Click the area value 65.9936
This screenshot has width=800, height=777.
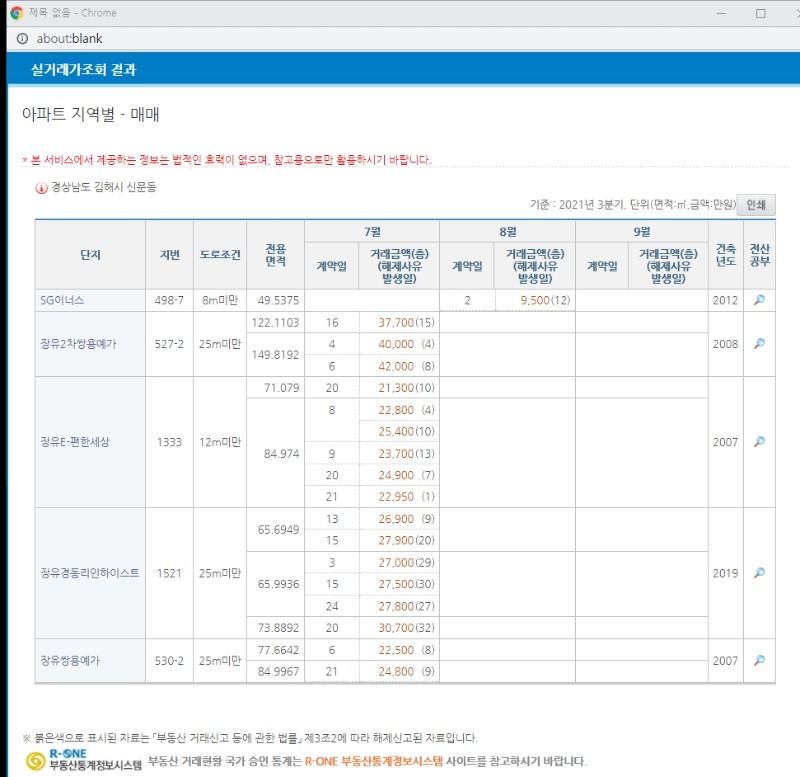pyautogui.click(x=278, y=584)
